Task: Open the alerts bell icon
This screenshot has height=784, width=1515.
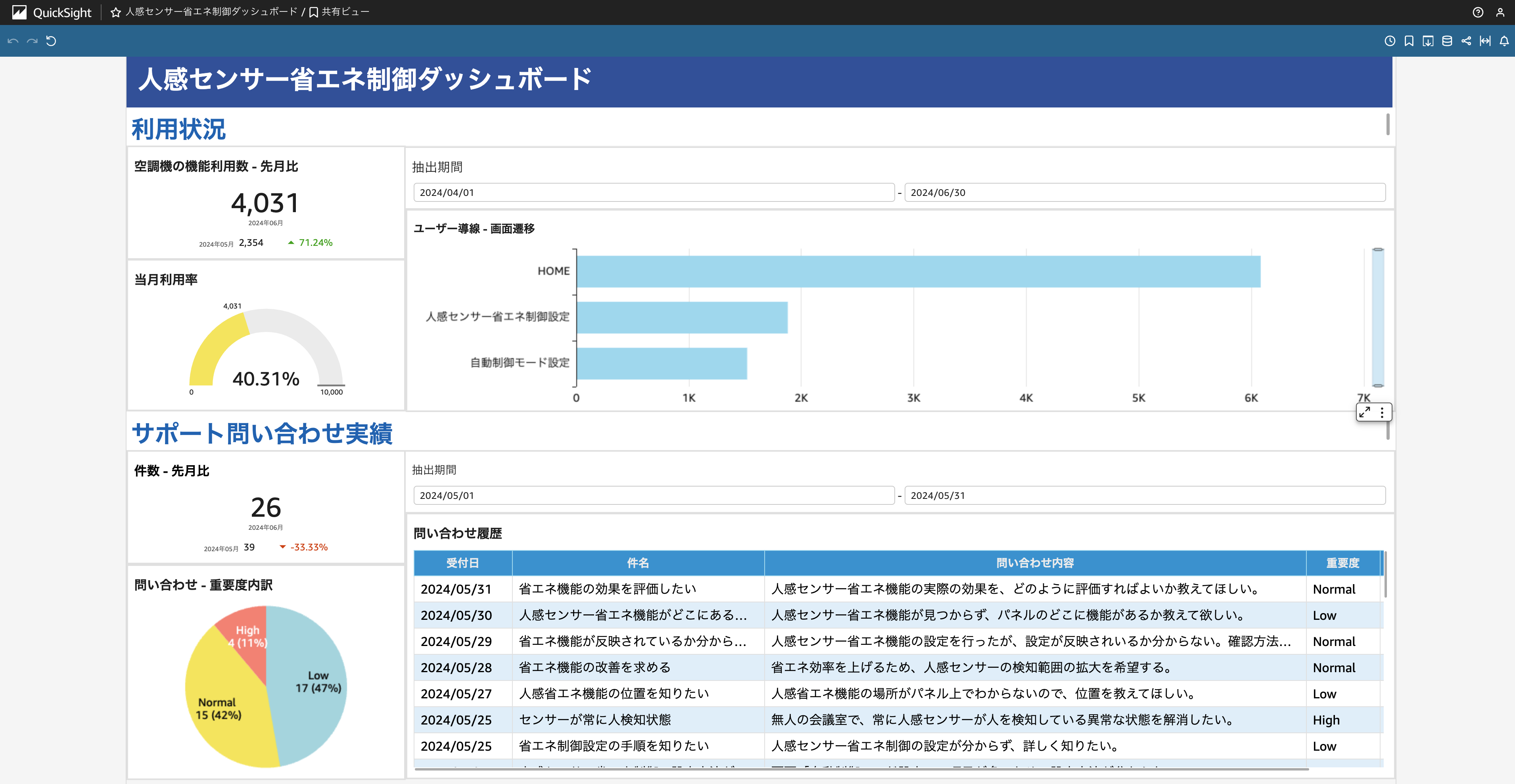Action: coord(1504,40)
